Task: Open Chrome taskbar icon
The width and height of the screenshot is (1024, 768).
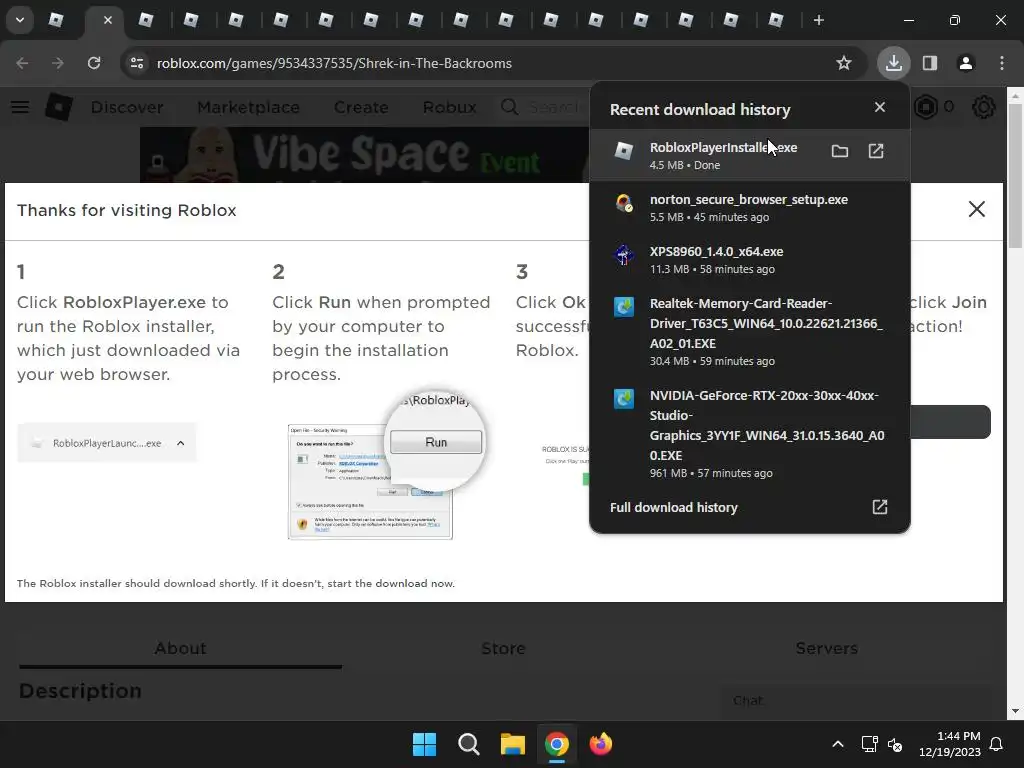Action: coord(557,744)
